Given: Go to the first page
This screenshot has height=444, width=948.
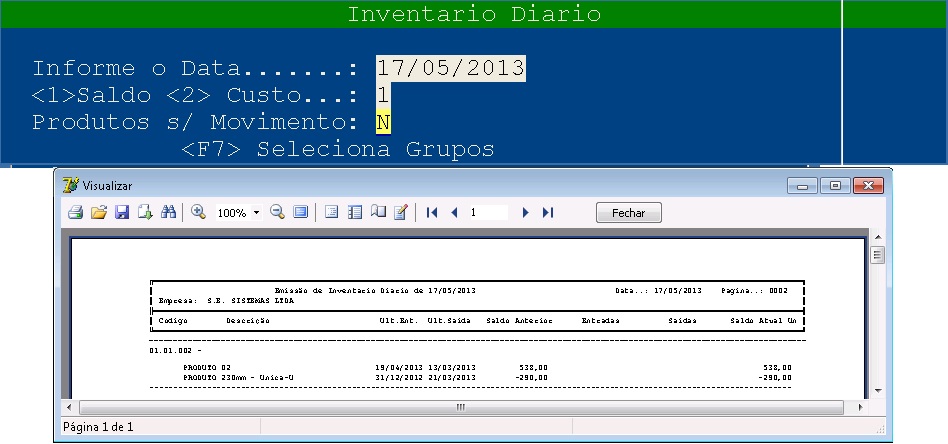Looking at the screenshot, I should [x=432, y=213].
